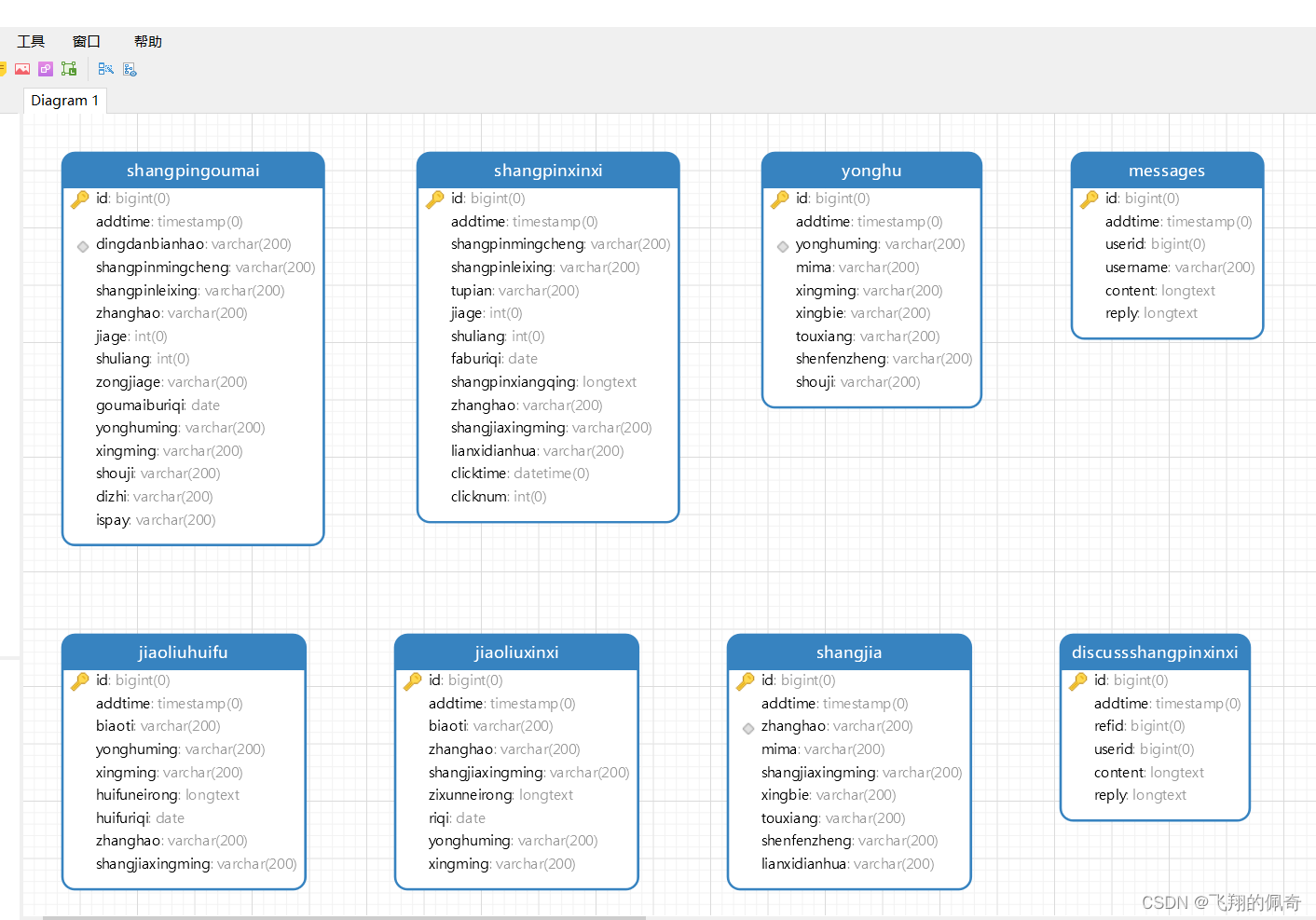Viewport: 1316px width, 920px height.
Task: Click the shouji field in yonghu table
Action: [x=857, y=382]
